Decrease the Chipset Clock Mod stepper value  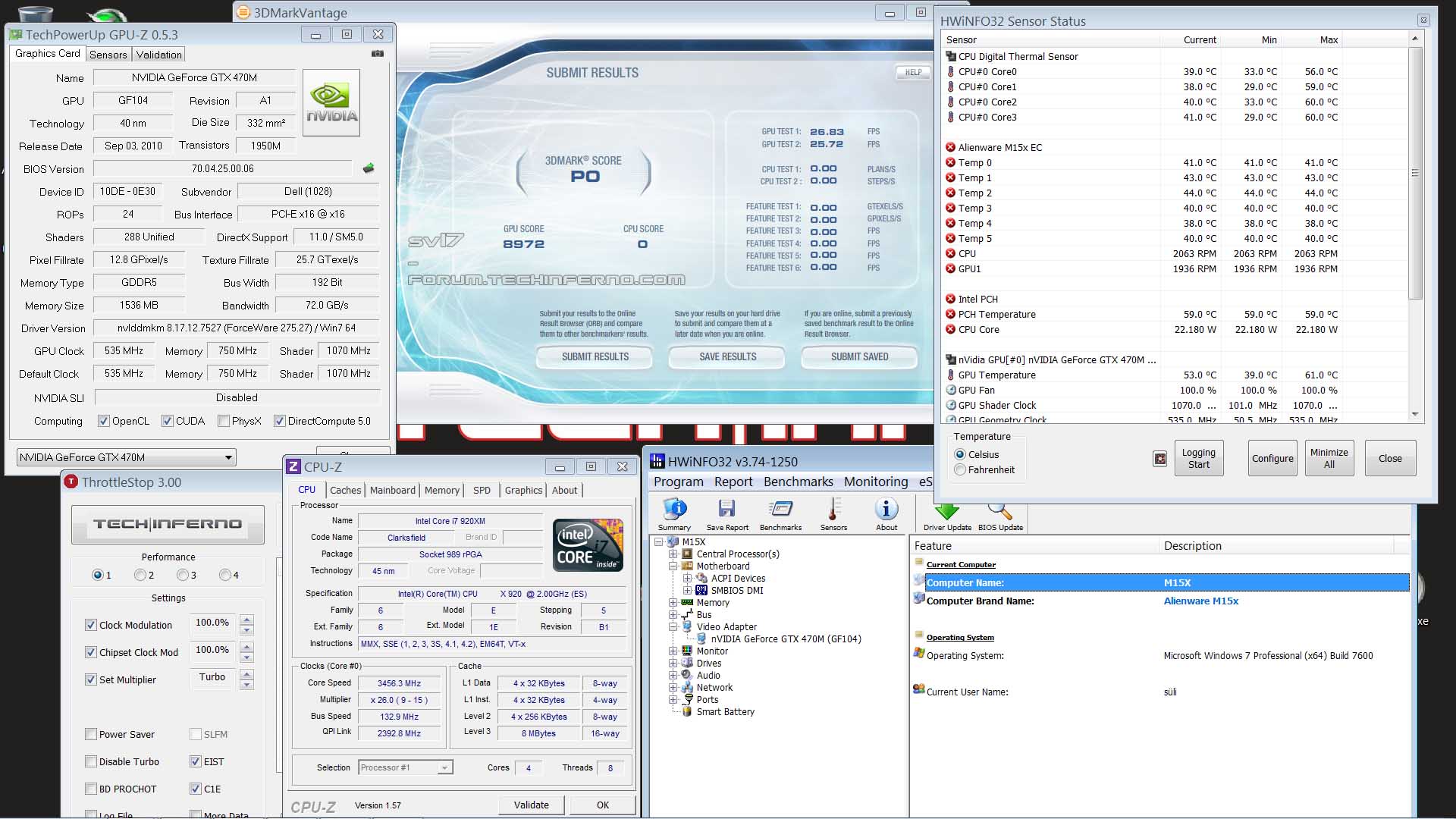246,657
